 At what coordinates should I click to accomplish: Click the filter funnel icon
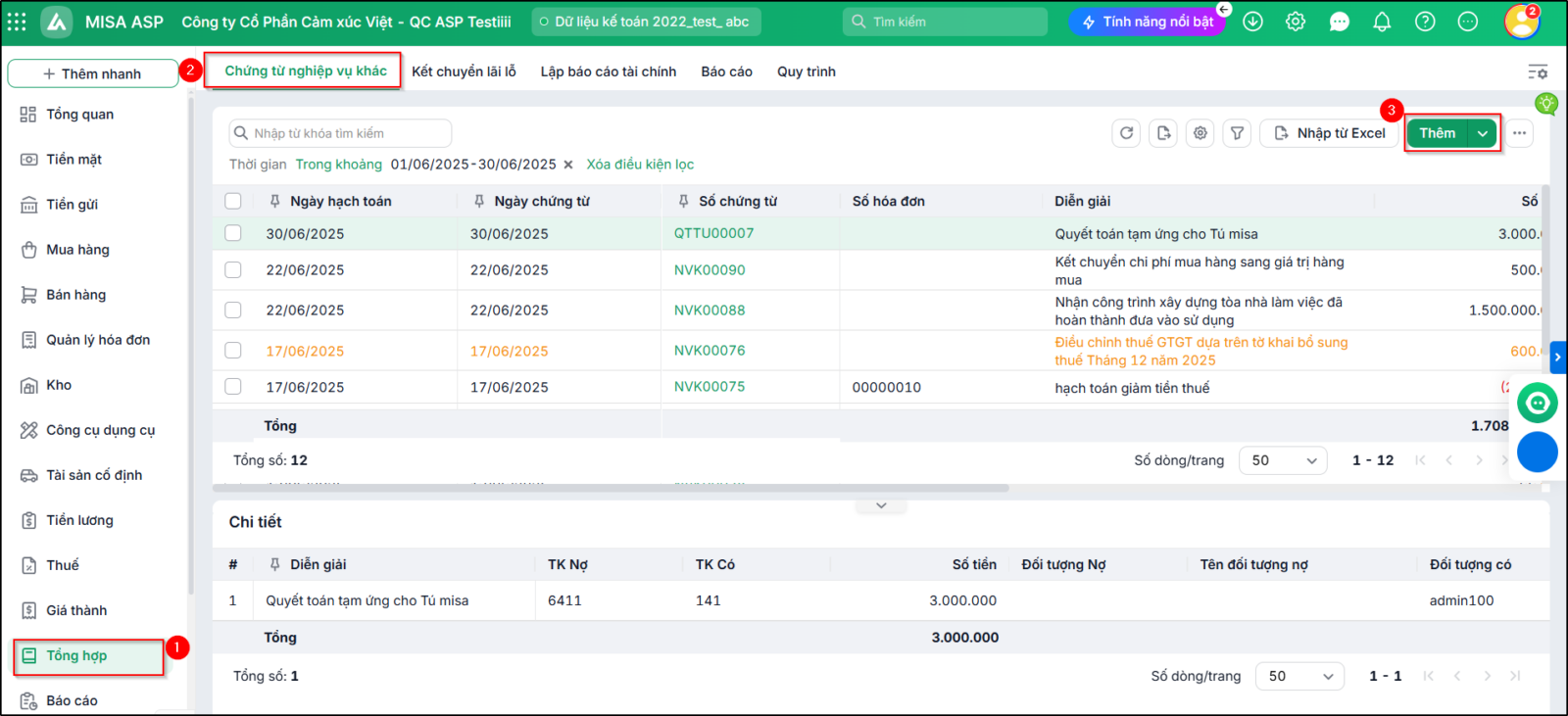click(x=1238, y=133)
